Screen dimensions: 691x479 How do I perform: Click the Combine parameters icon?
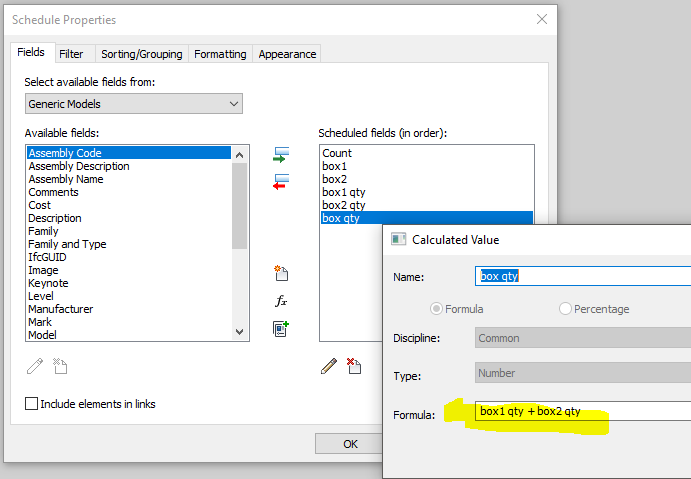pyautogui.click(x=281, y=329)
